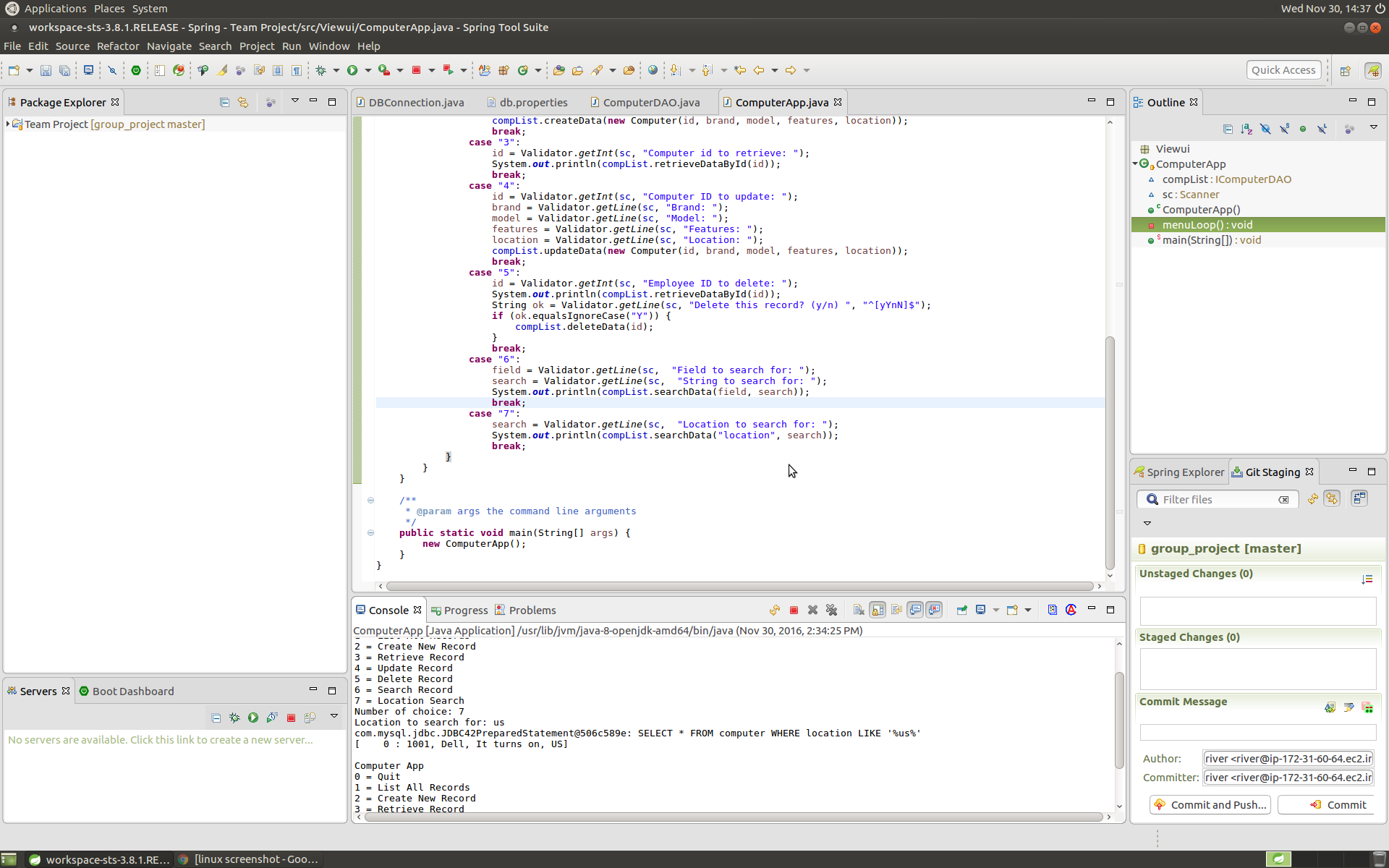
Task: Open the Git Staging view menu triangle
Action: point(1147,523)
